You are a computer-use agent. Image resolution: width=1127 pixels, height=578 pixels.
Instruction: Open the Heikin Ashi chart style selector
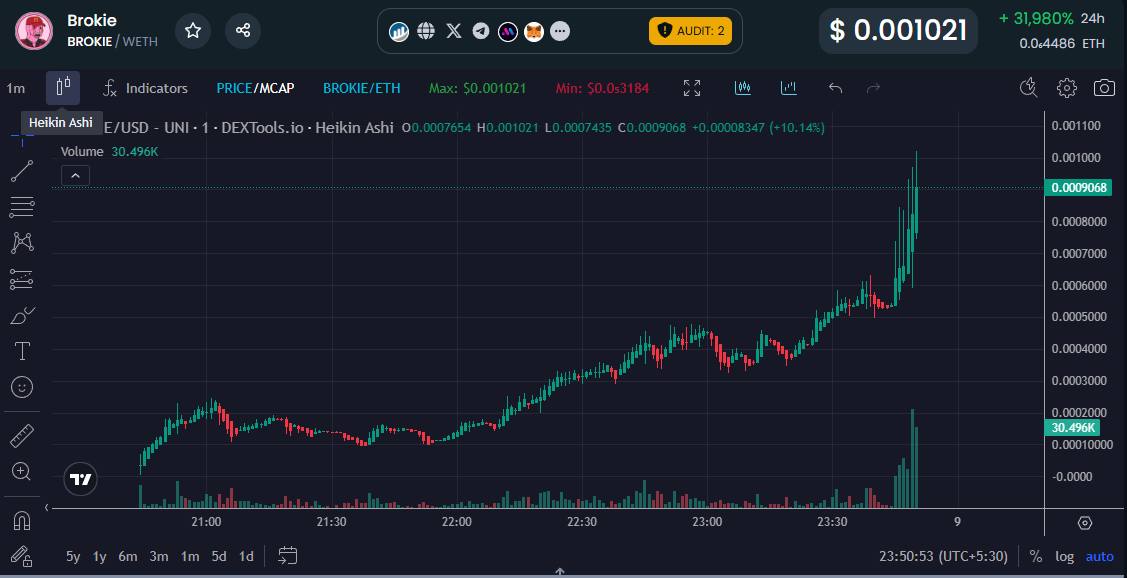(63, 88)
